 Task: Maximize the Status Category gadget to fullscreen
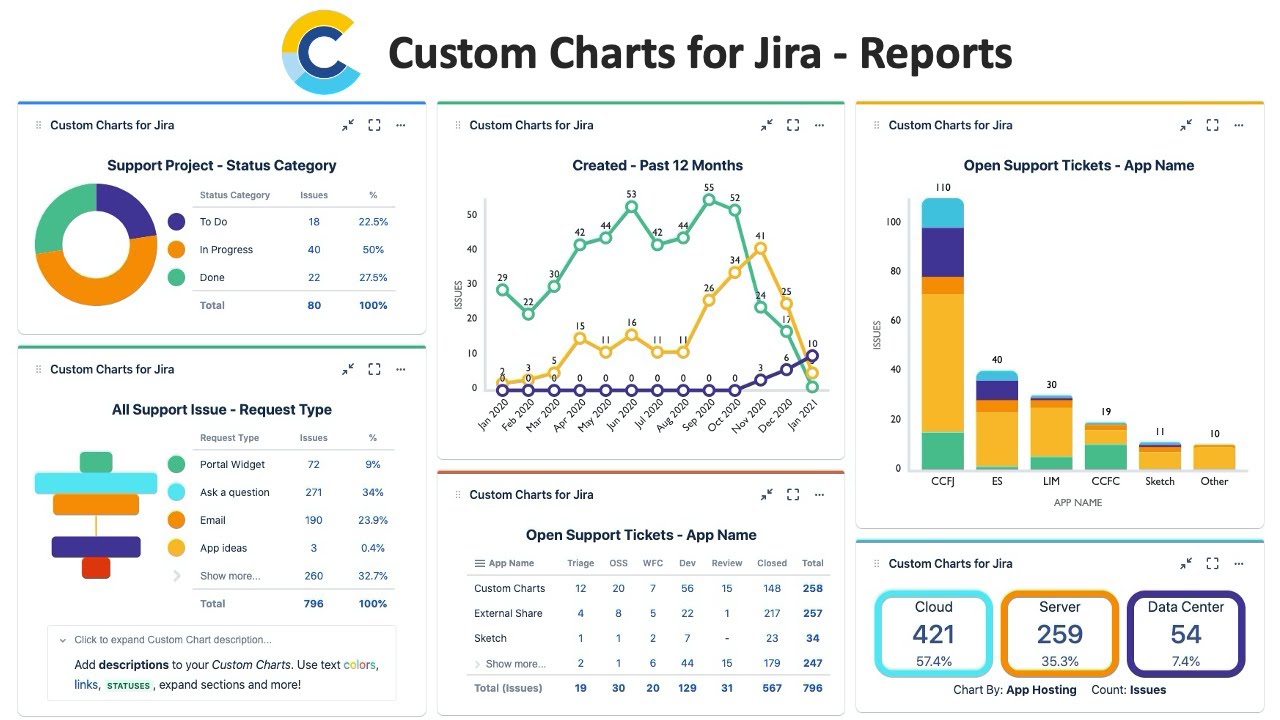click(x=374, y=125)
